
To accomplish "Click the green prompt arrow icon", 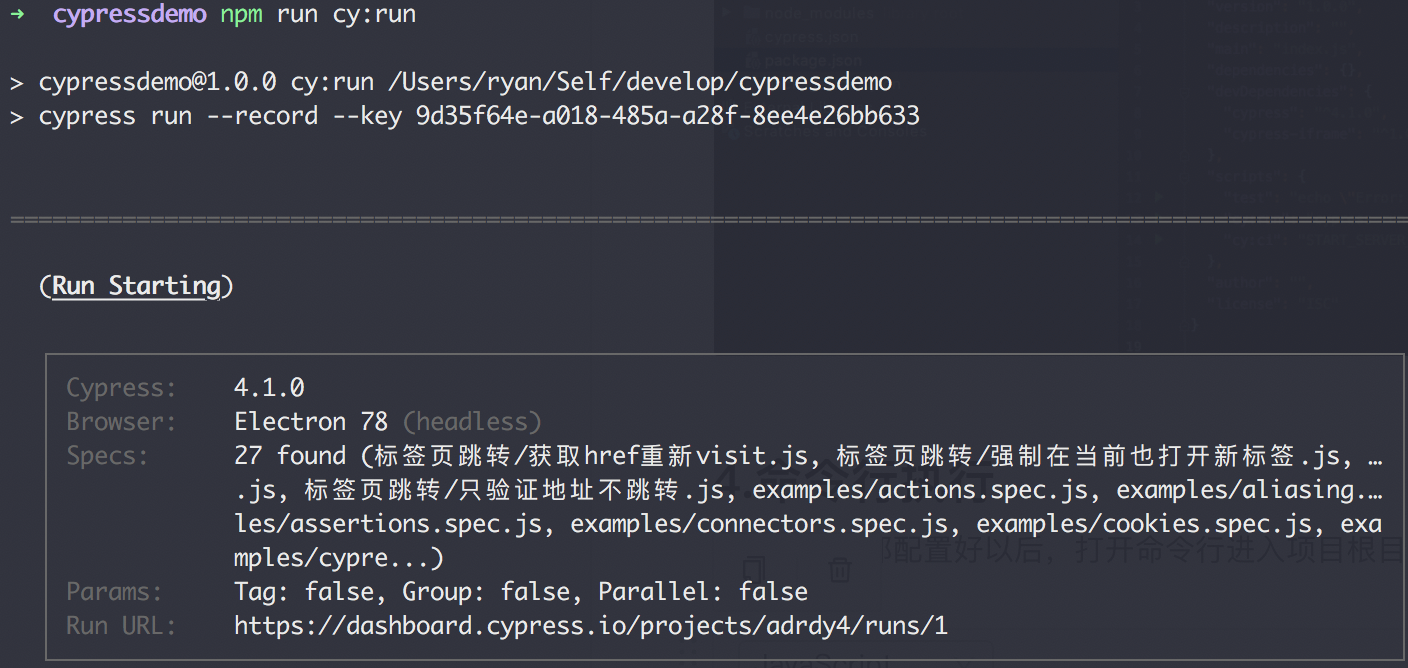I will 17,15.
